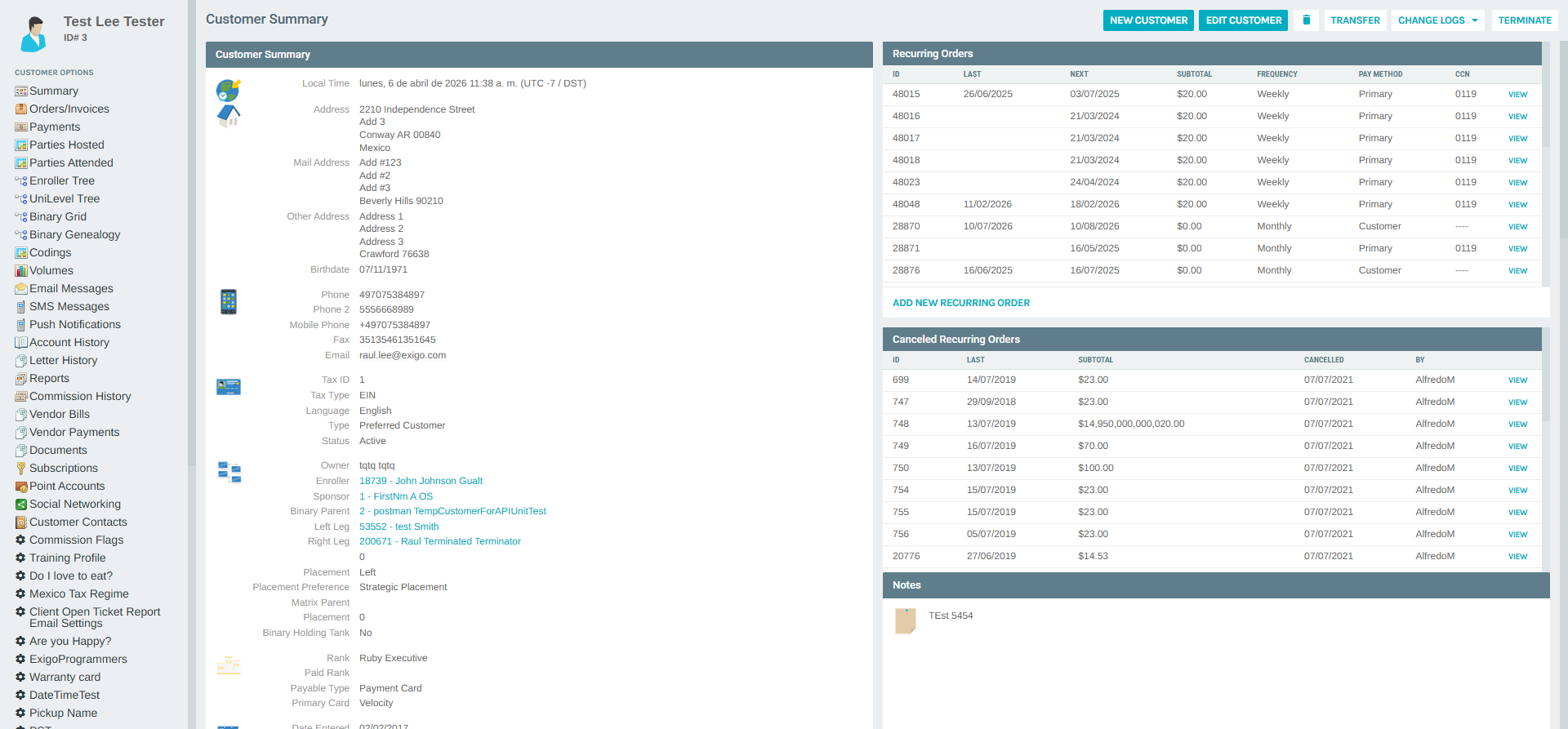Open left leg test Smith link
1568x729 pixels.
[399, 527]
